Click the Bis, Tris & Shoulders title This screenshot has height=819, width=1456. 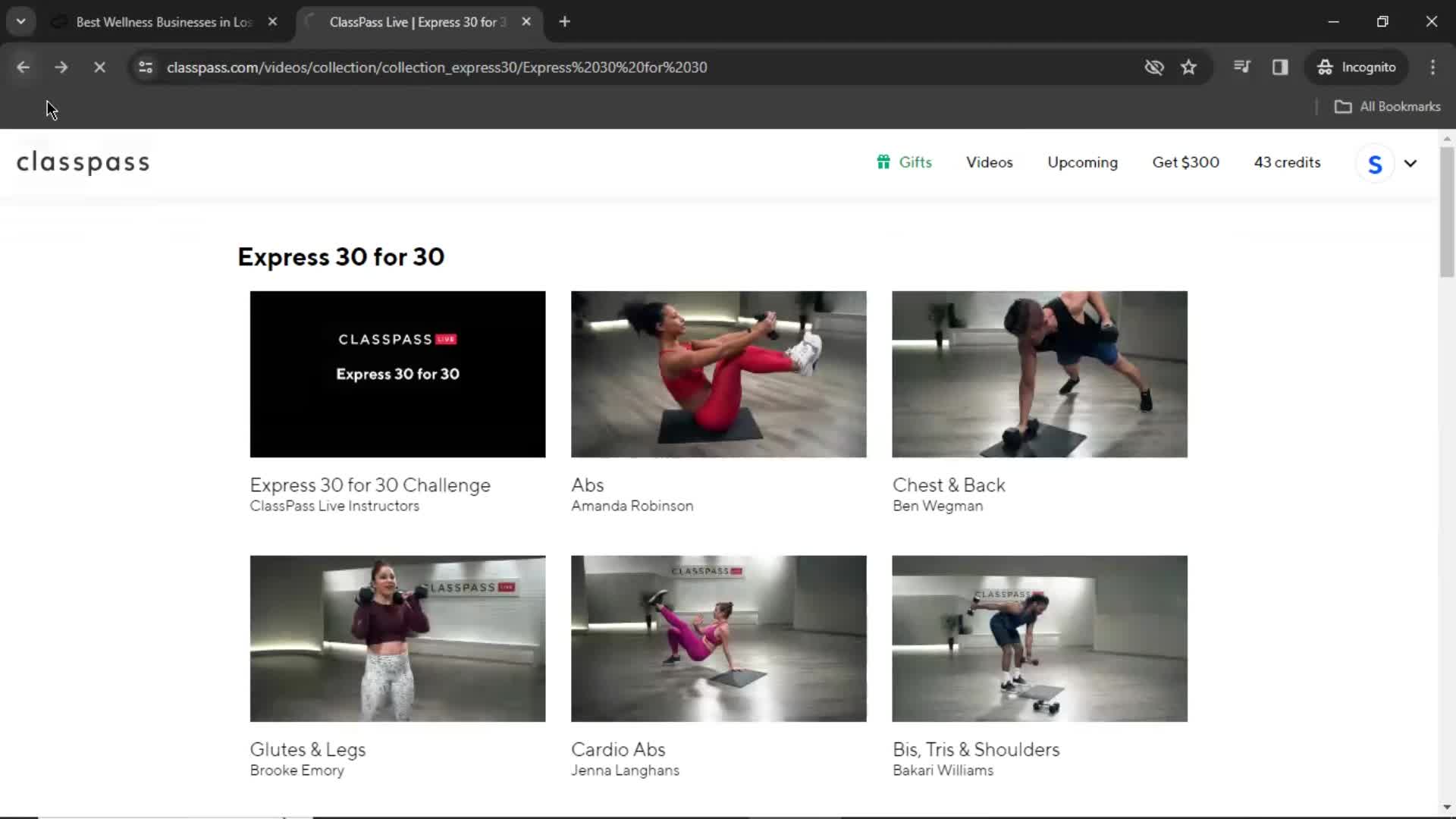[976, 750]
